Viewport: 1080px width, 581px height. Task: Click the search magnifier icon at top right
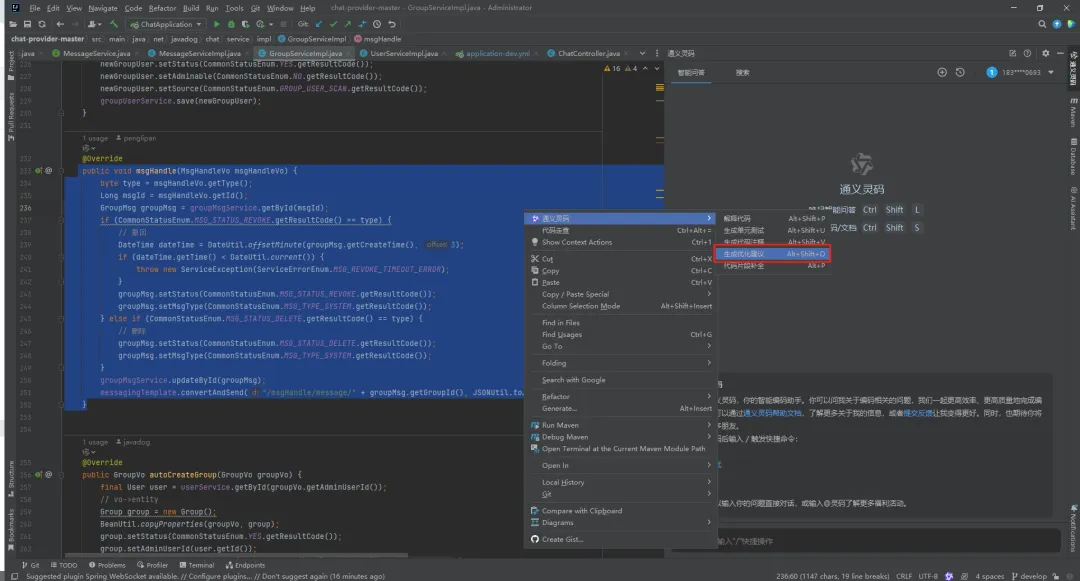click(1042, 24)
